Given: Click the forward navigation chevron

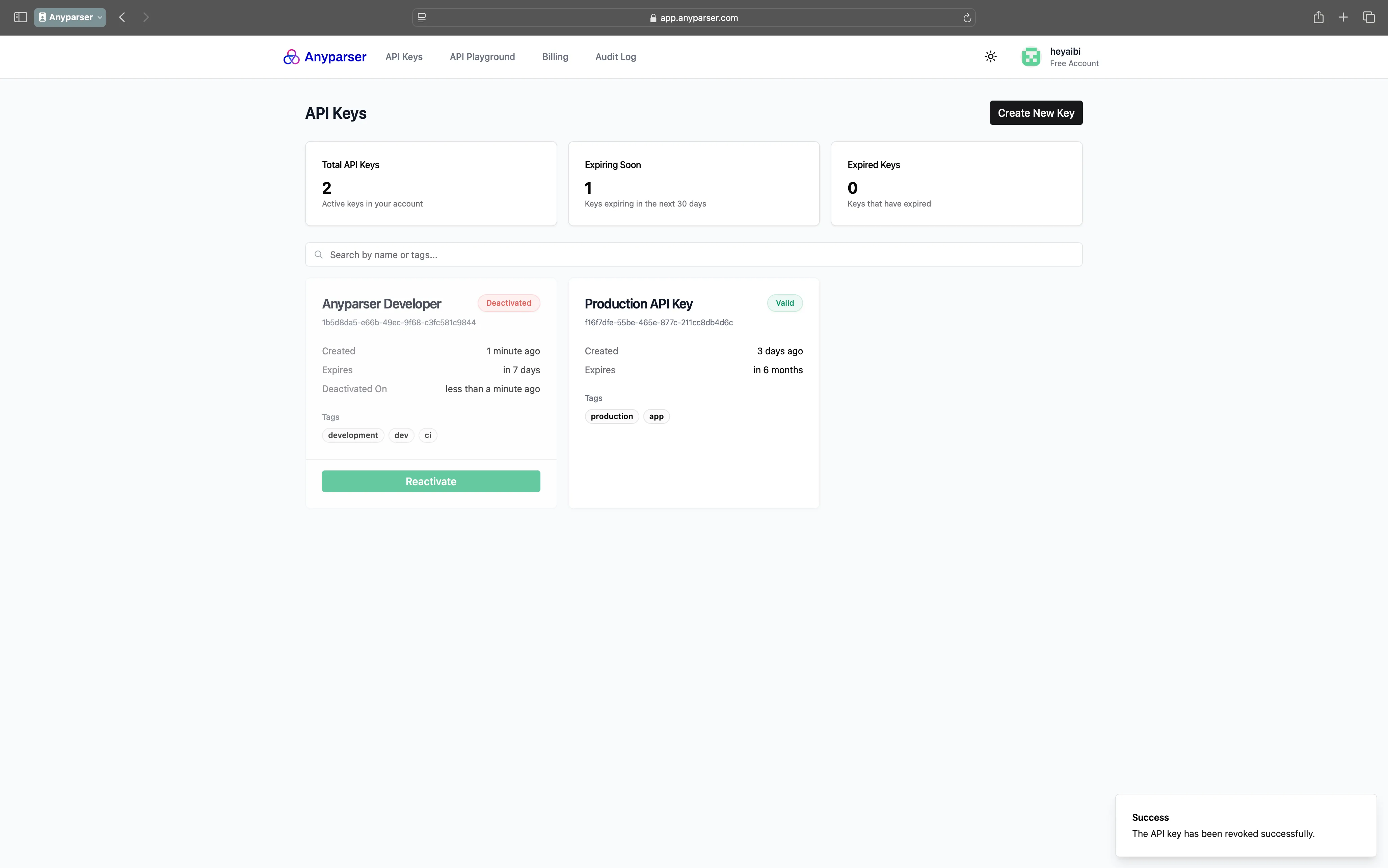Looking at the screenshot, I should coord(146,17).
